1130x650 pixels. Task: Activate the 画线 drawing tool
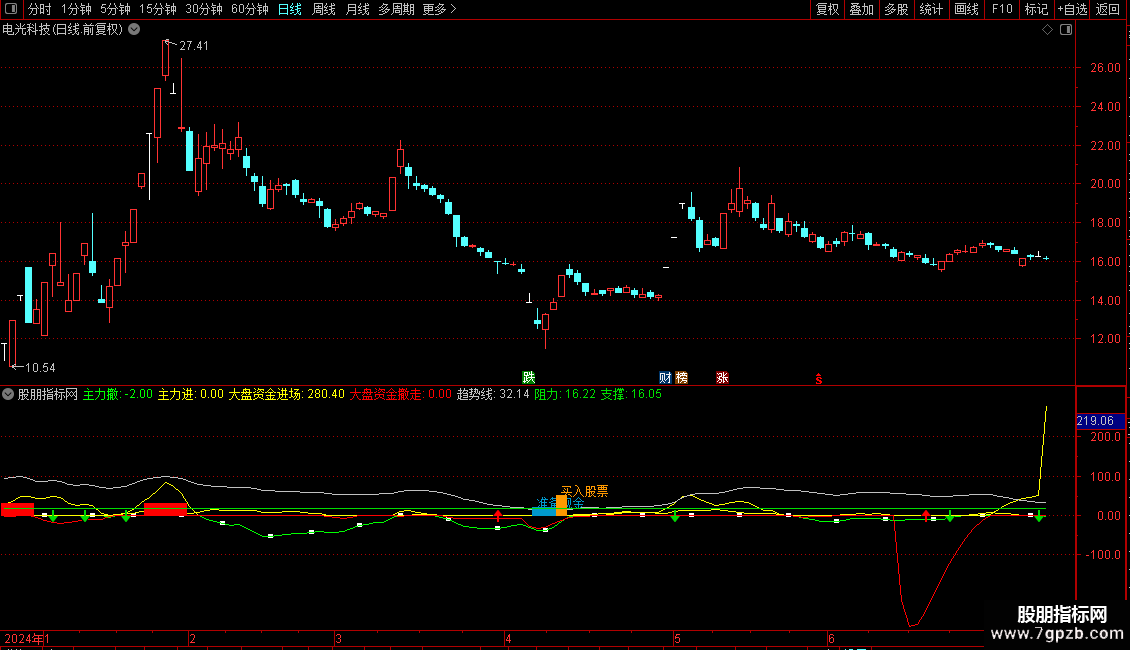(966, 9)
